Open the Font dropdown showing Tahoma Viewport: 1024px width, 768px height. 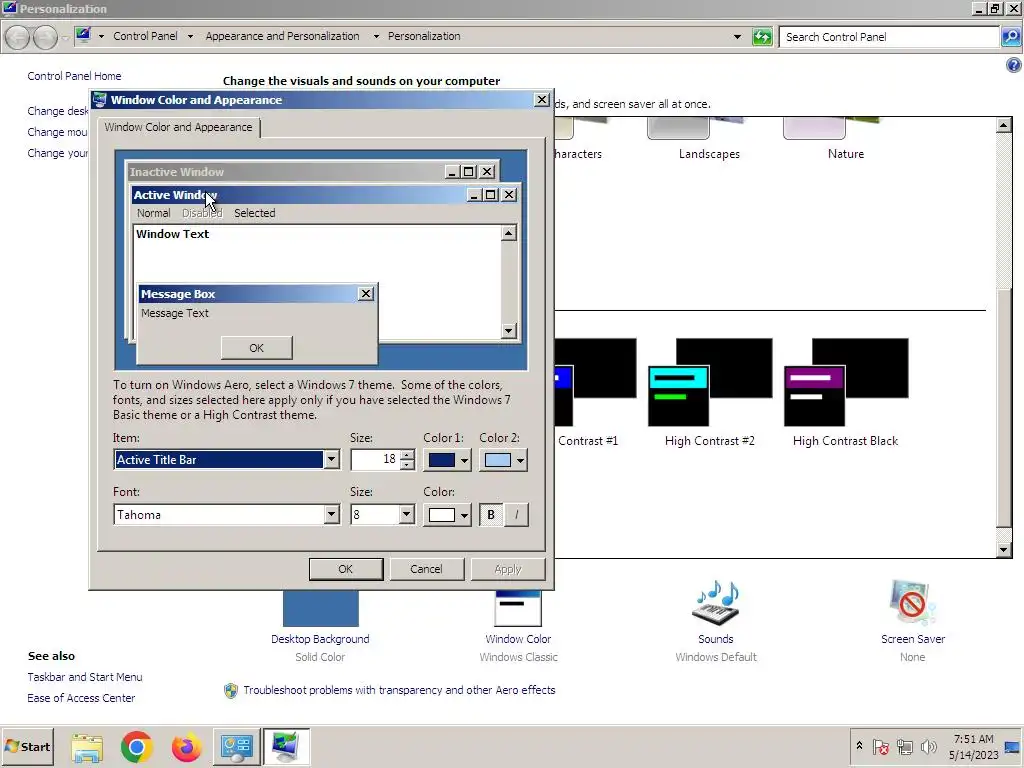(x=331, y=515)
